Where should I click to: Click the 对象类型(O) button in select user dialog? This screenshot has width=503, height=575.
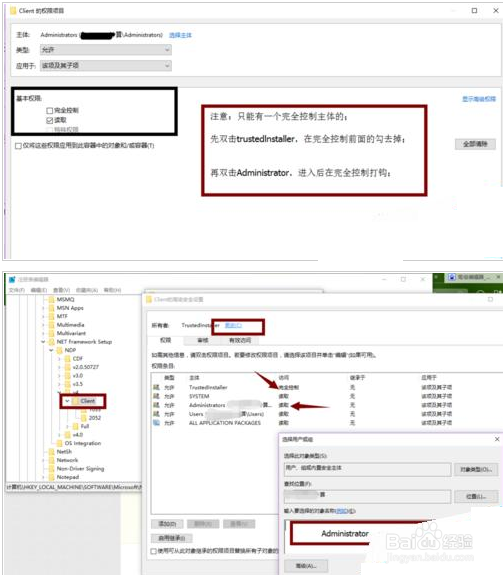476,469
